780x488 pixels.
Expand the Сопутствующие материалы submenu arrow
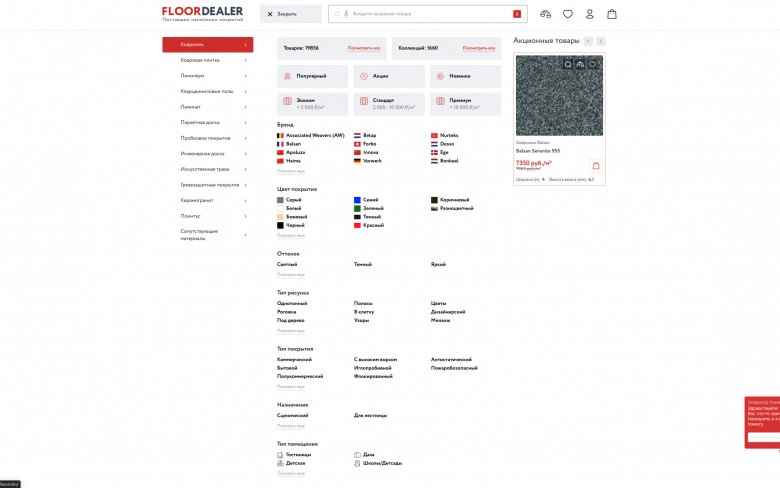[246, 235]
